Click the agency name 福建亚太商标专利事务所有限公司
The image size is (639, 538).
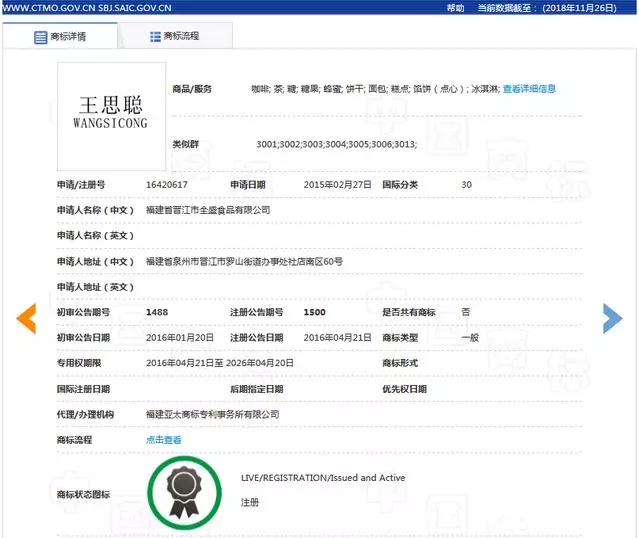tap(212, 414)
